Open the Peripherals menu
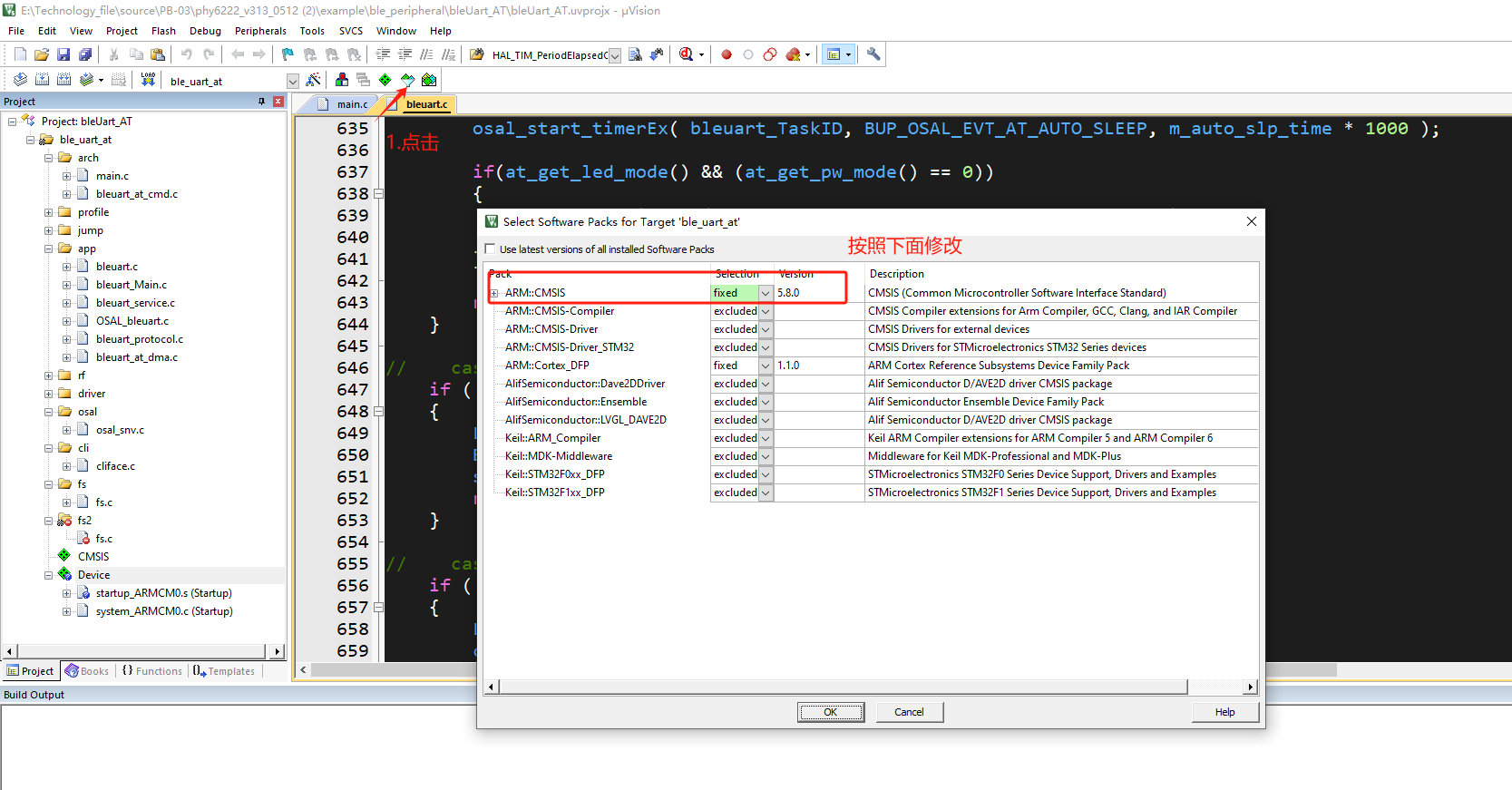Viewport: 1512px width, 790px height. coord(260,31)
